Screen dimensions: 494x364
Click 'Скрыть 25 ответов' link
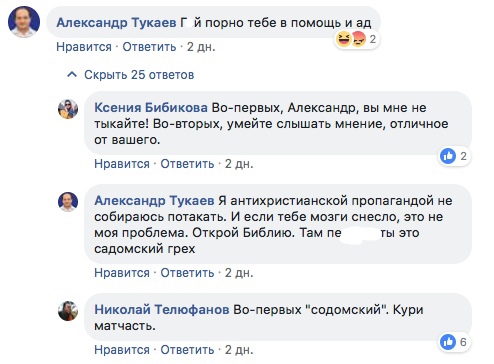point(139,75)
